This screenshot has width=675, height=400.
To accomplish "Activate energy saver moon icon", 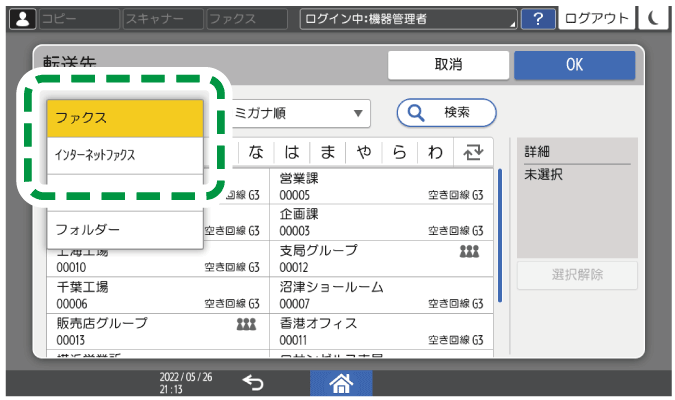I will tap(653, 18).
